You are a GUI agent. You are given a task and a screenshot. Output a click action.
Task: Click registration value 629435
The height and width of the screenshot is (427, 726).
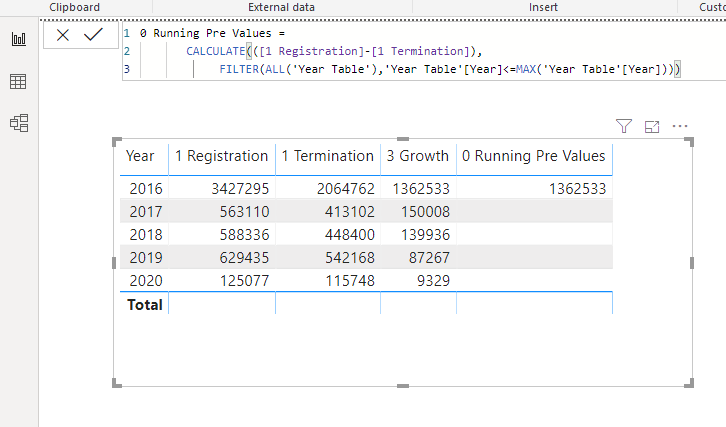point(244,257)
